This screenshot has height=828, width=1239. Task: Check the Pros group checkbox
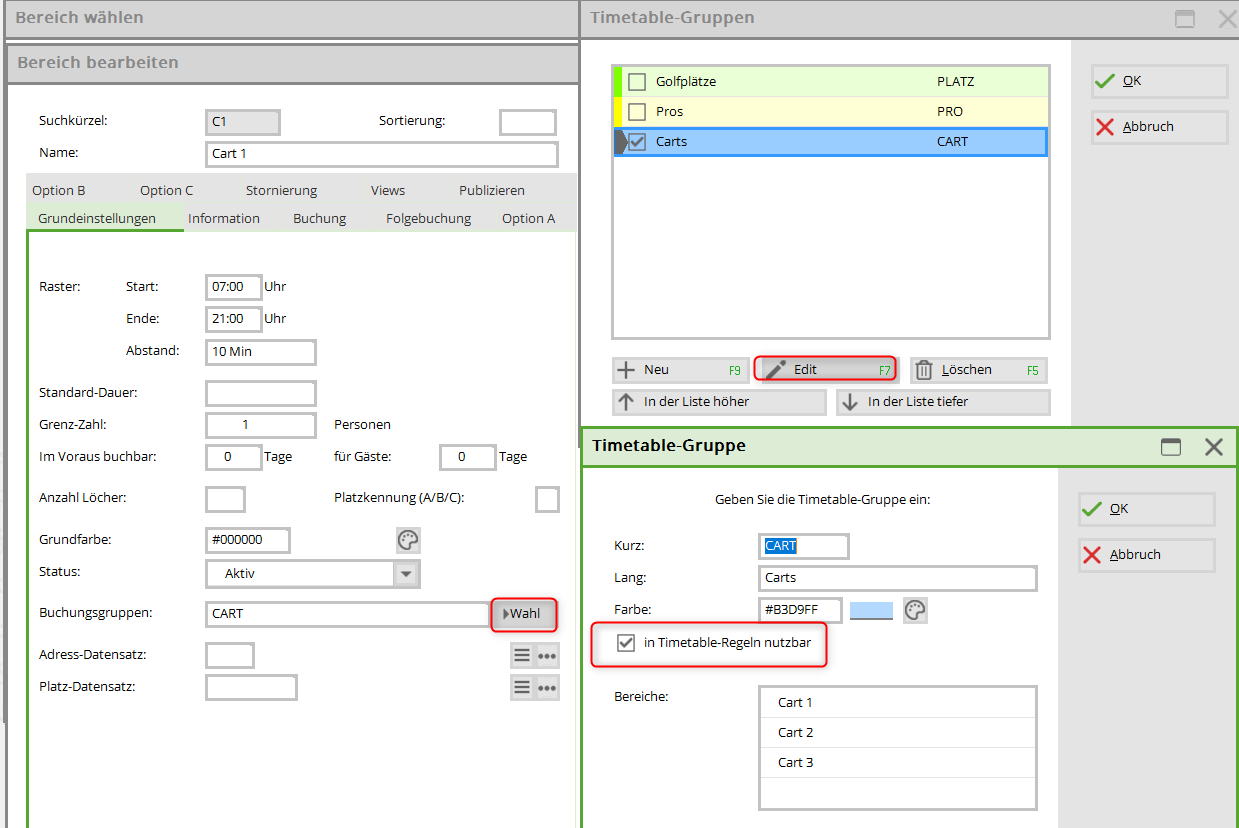coord(637,112)
